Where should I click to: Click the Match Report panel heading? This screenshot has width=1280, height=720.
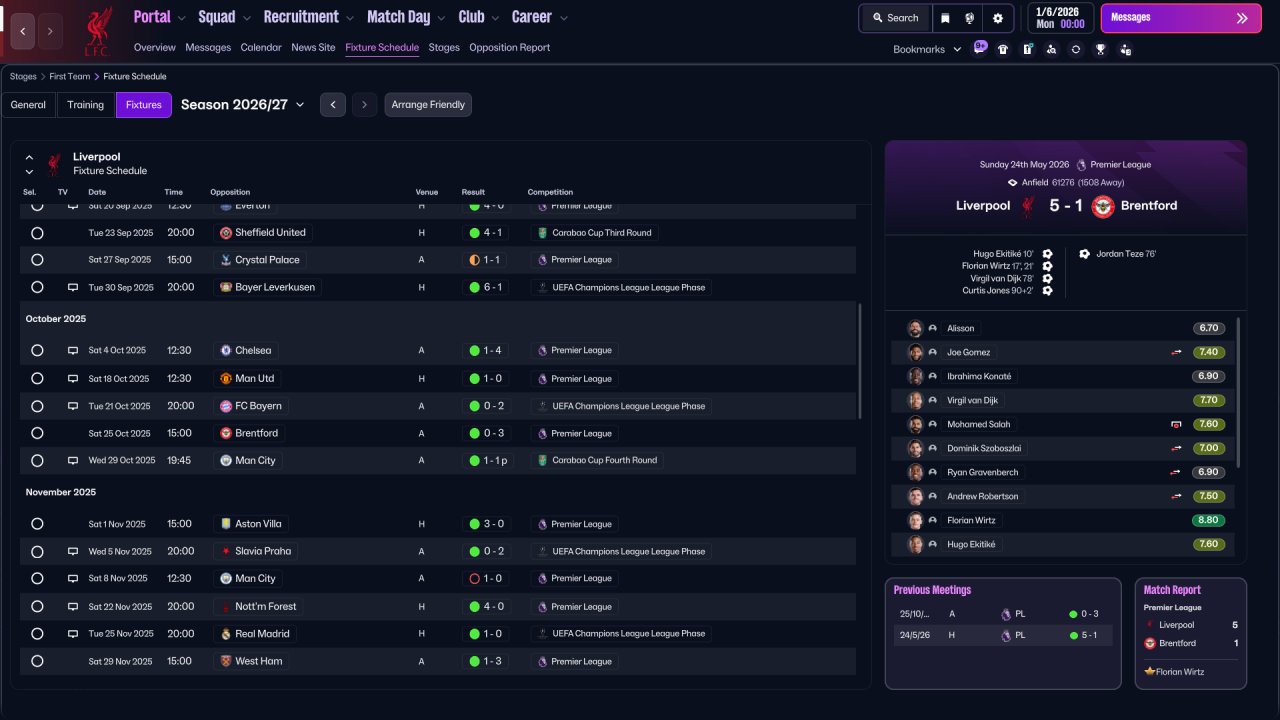1172,590
